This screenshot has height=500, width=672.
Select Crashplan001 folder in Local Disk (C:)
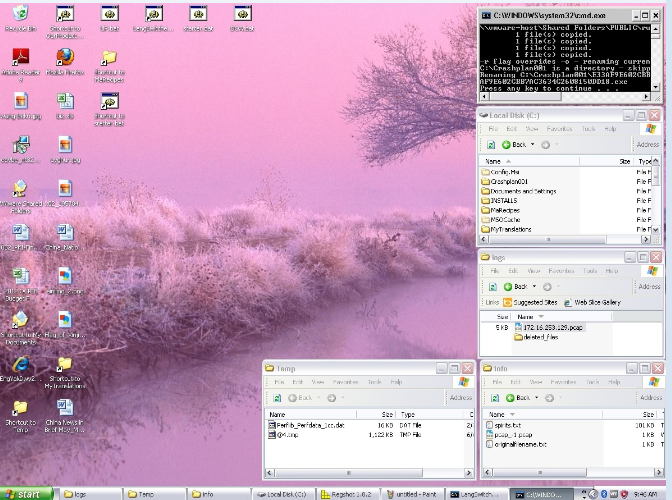coord(504,182)
